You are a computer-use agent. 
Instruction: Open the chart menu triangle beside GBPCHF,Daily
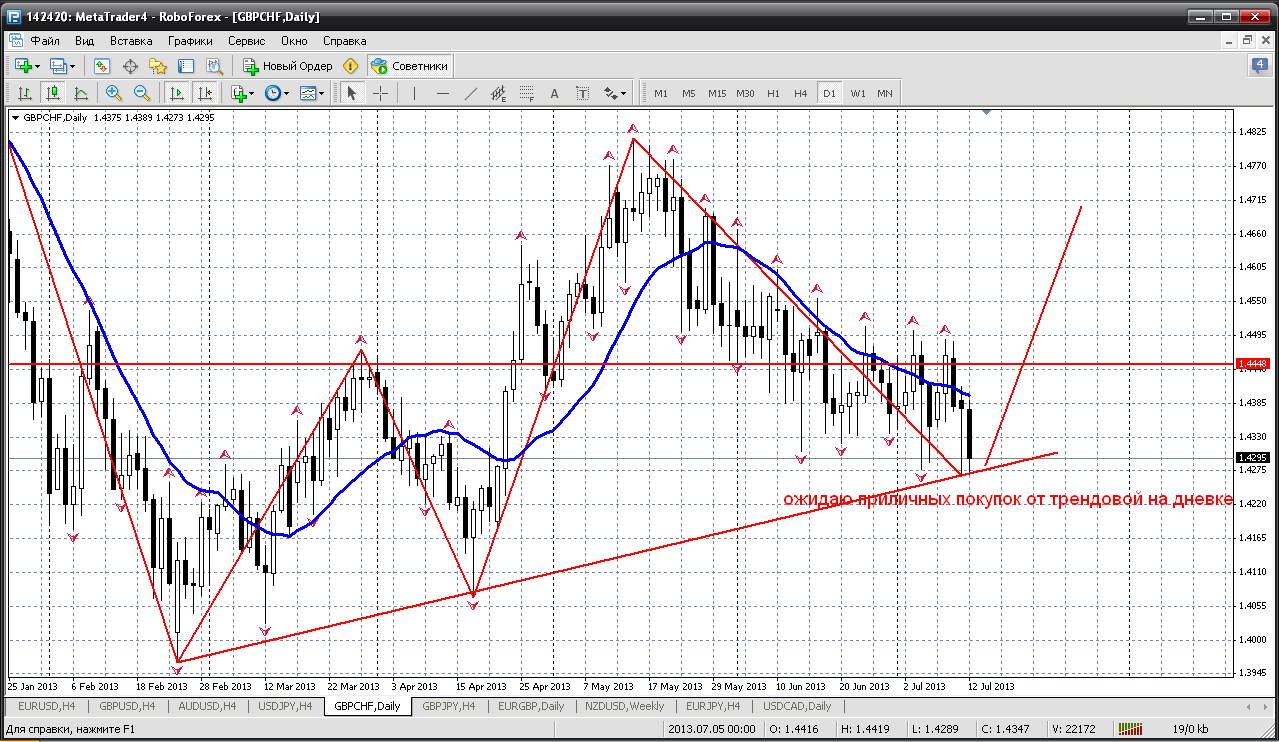click(x=15, y=117)
